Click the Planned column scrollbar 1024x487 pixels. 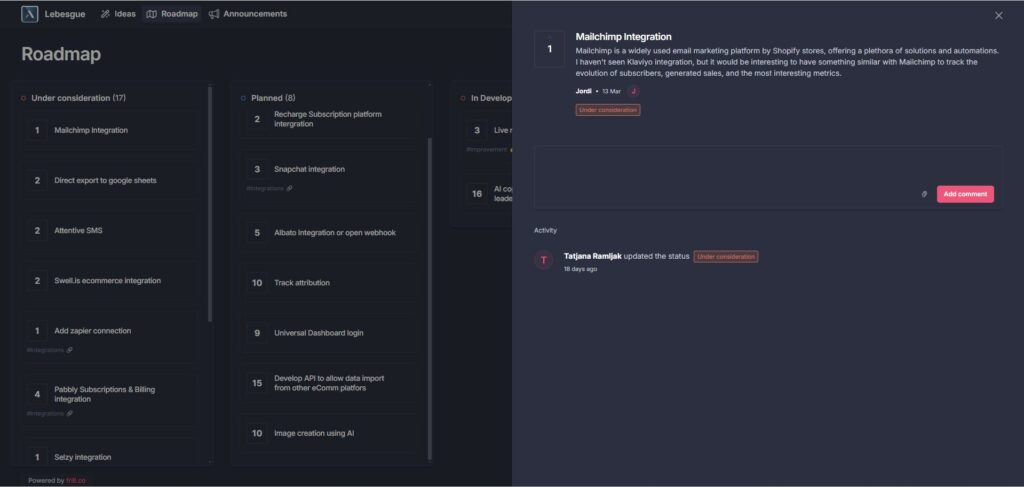(430, 298)
